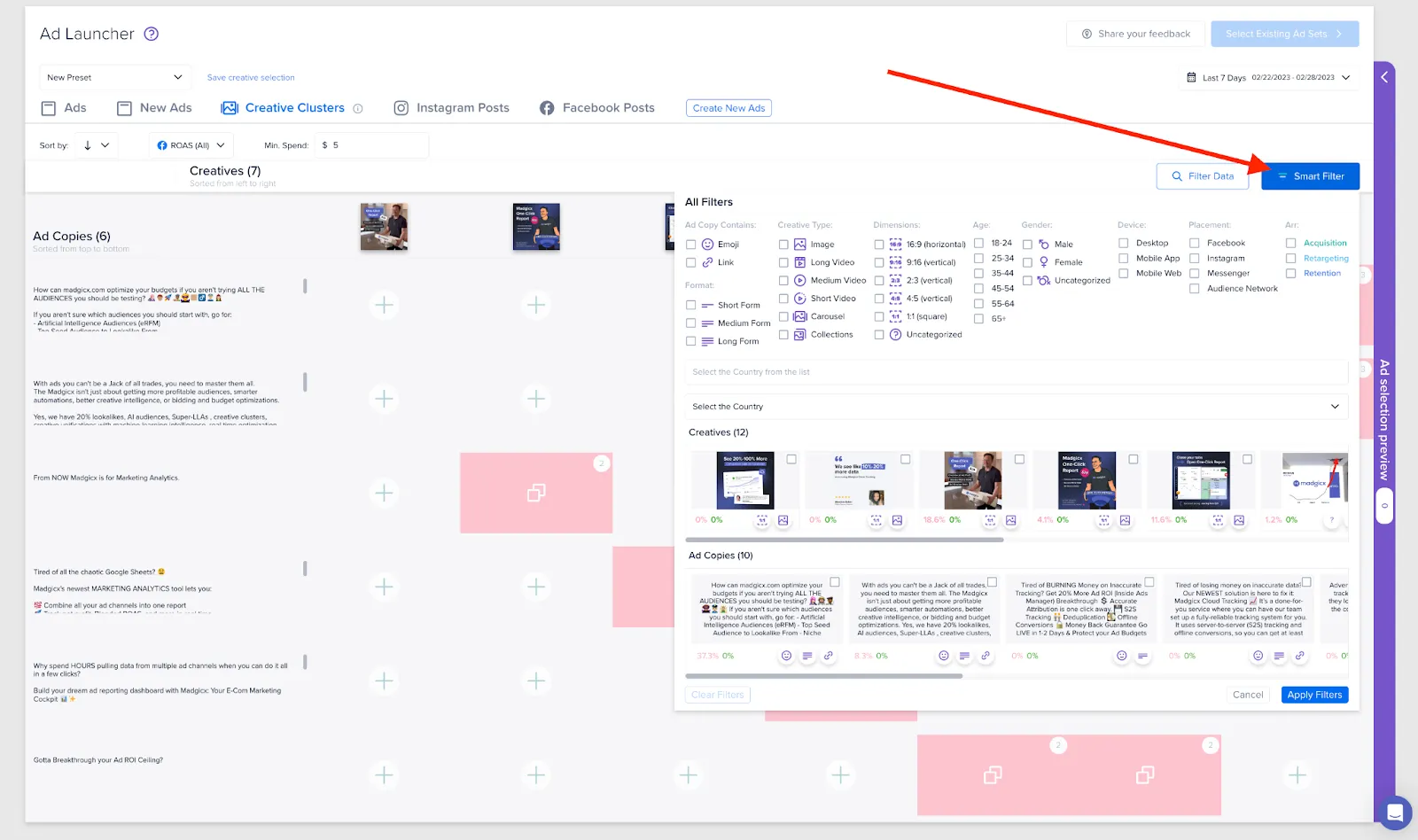Click the Ad Copies horizontal scrollbar in filters
The image size is (1418, 840).
tap(824, 676)
